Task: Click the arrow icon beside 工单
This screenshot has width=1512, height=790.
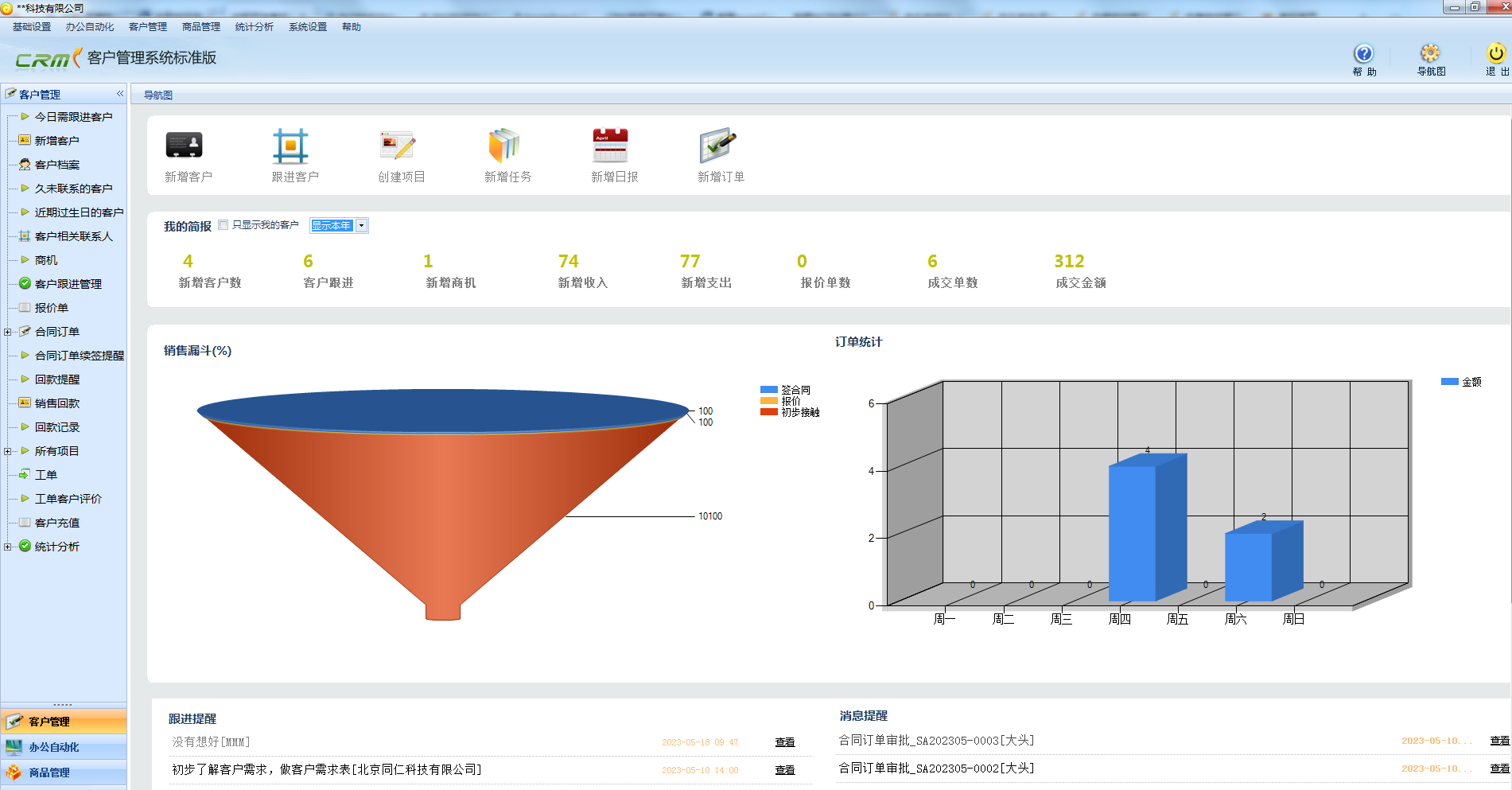Action: point(25,474)
